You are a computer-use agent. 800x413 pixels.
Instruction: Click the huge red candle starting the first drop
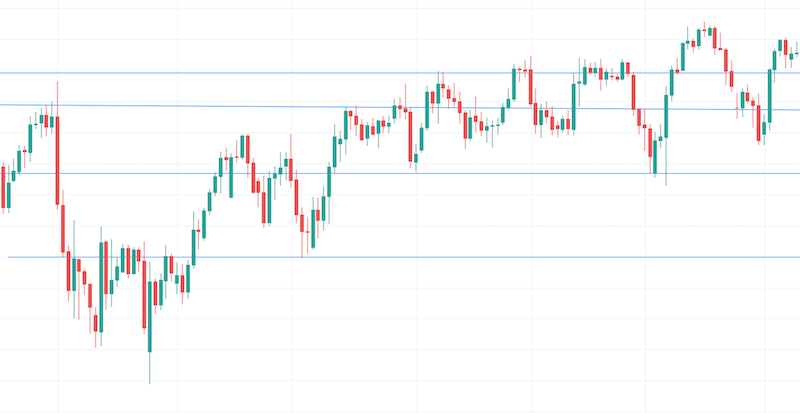(57, 160)
